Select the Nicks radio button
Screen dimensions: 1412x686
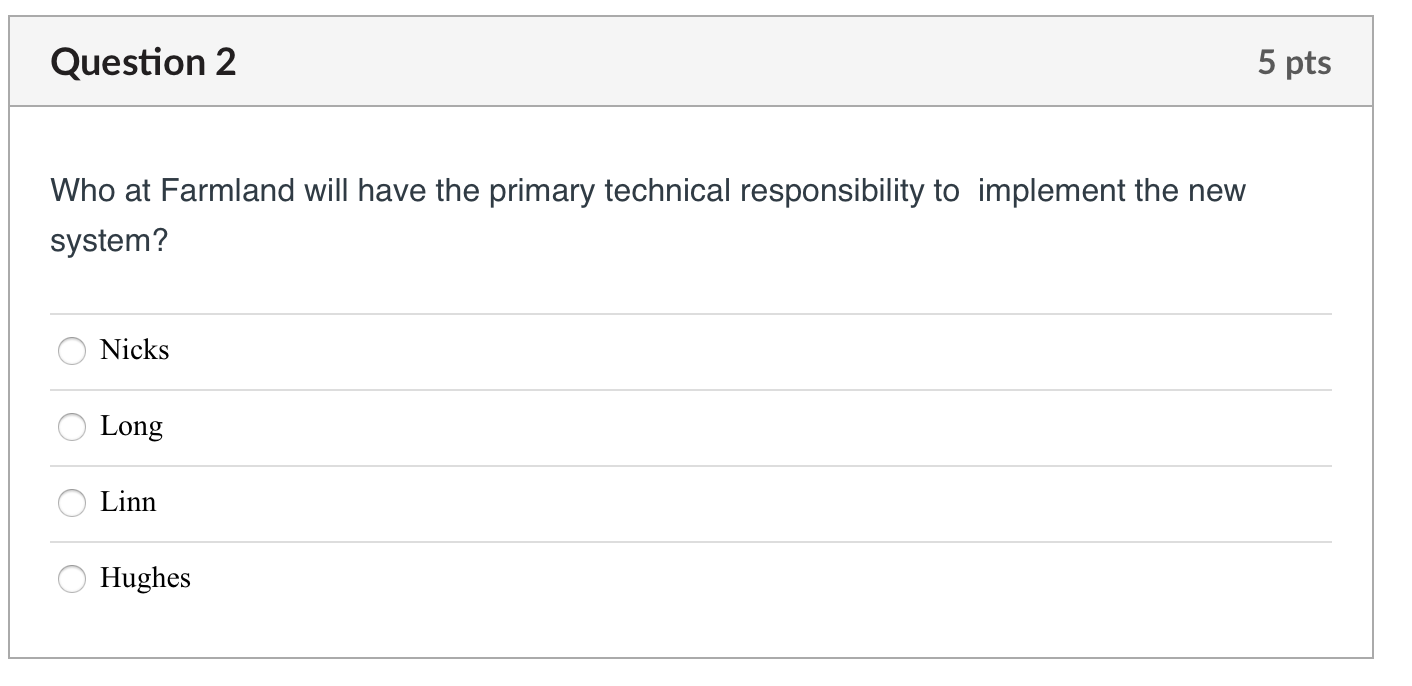[72, 351]
